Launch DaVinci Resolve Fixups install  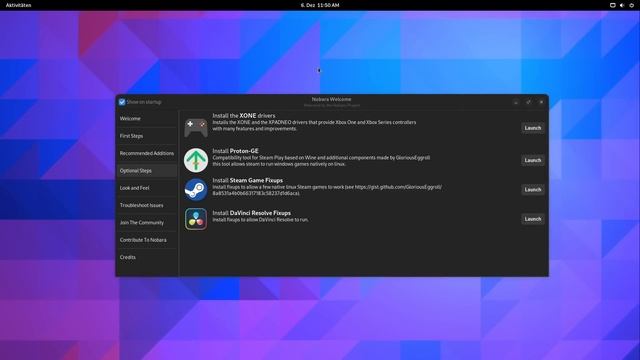pos(533,219)
